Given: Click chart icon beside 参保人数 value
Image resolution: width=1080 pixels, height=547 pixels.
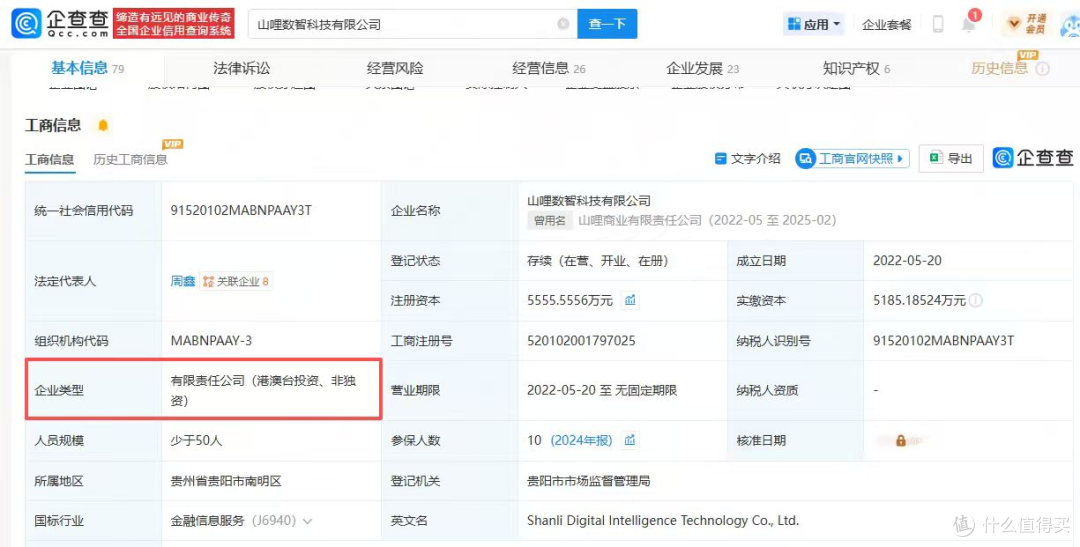Looking at the screenshot, I should point(630,440).
